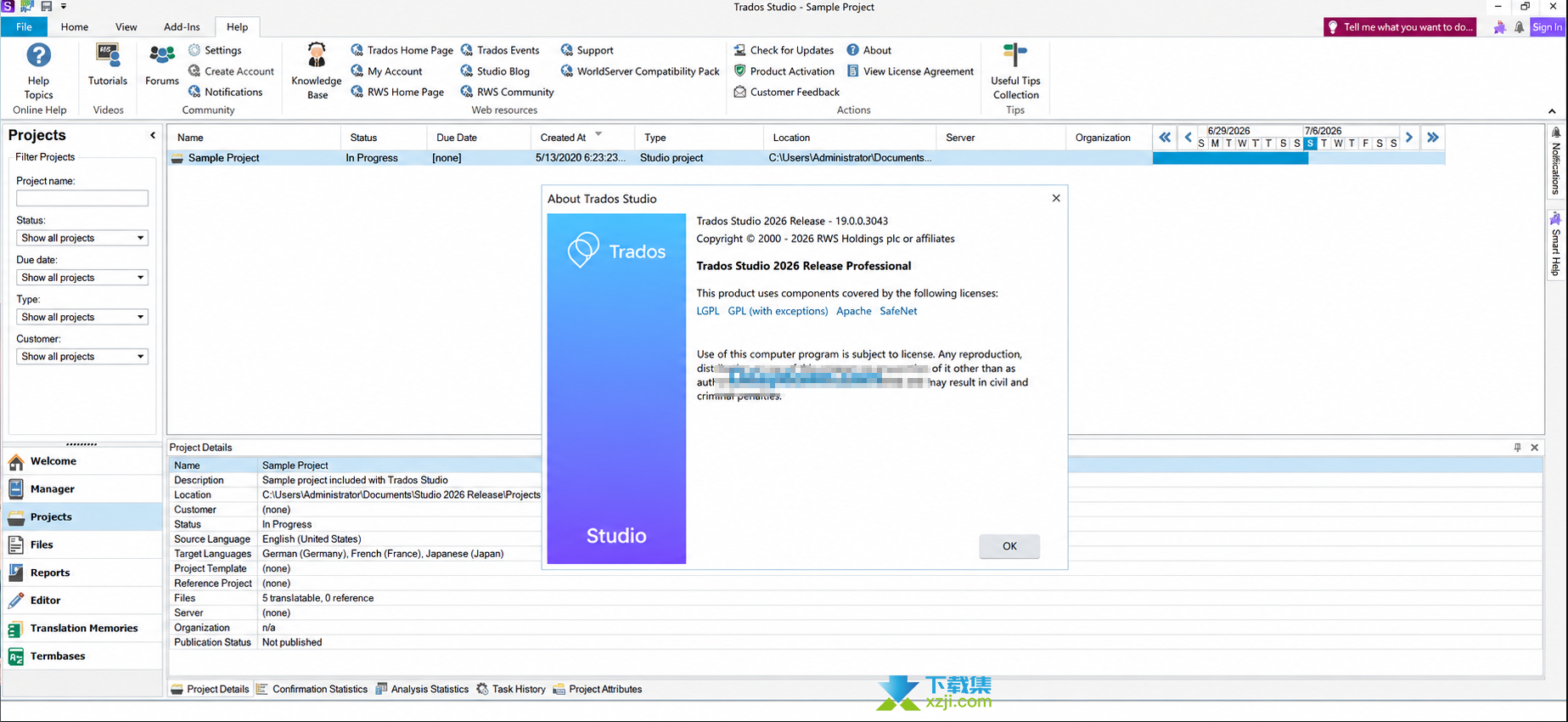Switch to the Files view

coord(82,544)
